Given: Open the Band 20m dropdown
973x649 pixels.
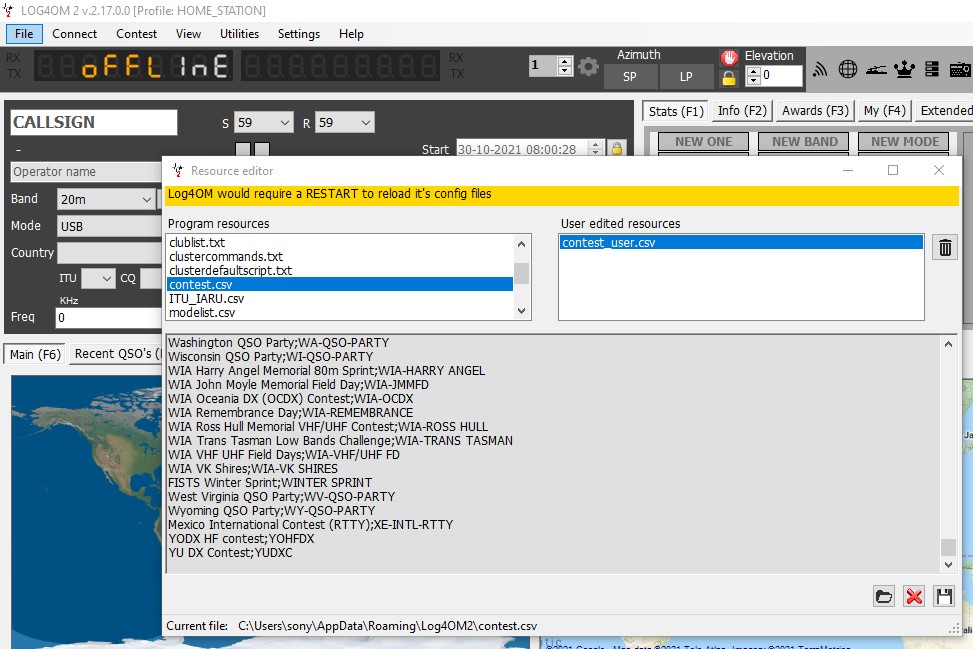Looking at the screenshot, I should pos(146,199).
